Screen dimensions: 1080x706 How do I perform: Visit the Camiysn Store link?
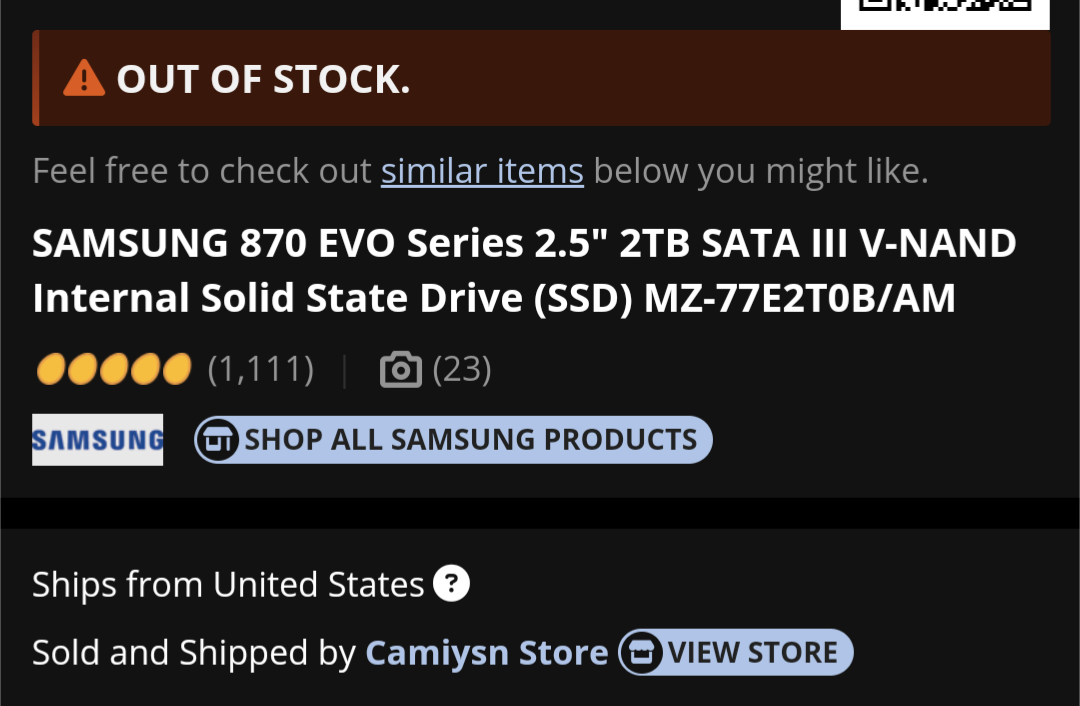(x=486, y=652)
